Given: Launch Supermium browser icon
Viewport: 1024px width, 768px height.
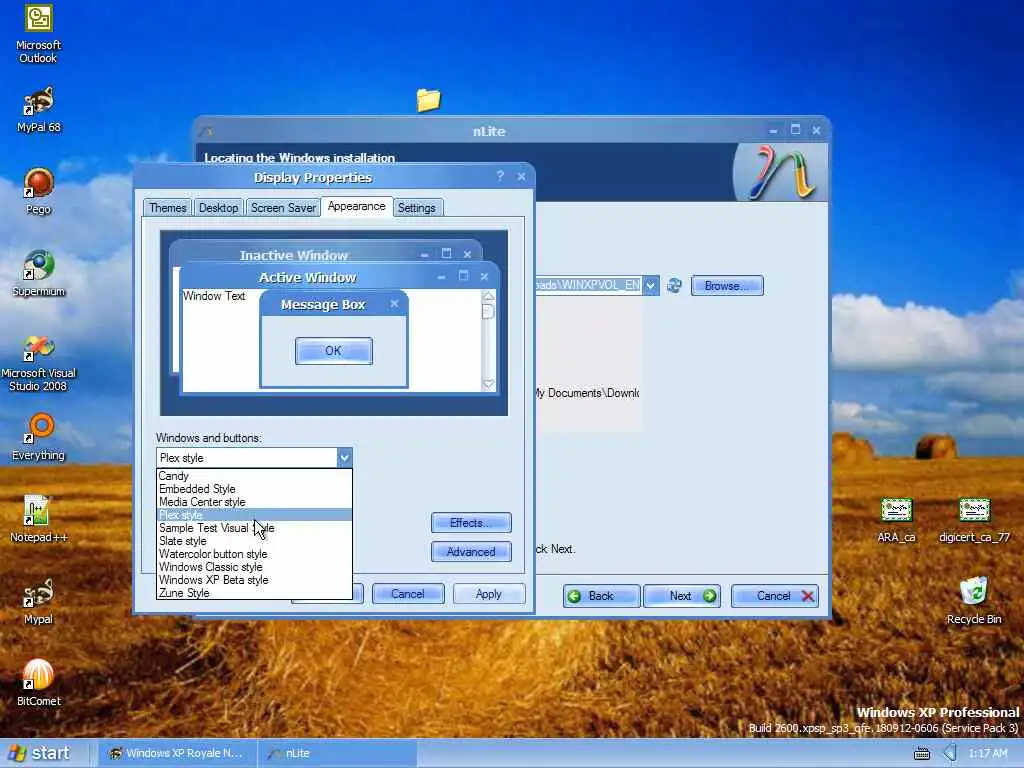Looking at the screenshot, I should click(39, 274).
